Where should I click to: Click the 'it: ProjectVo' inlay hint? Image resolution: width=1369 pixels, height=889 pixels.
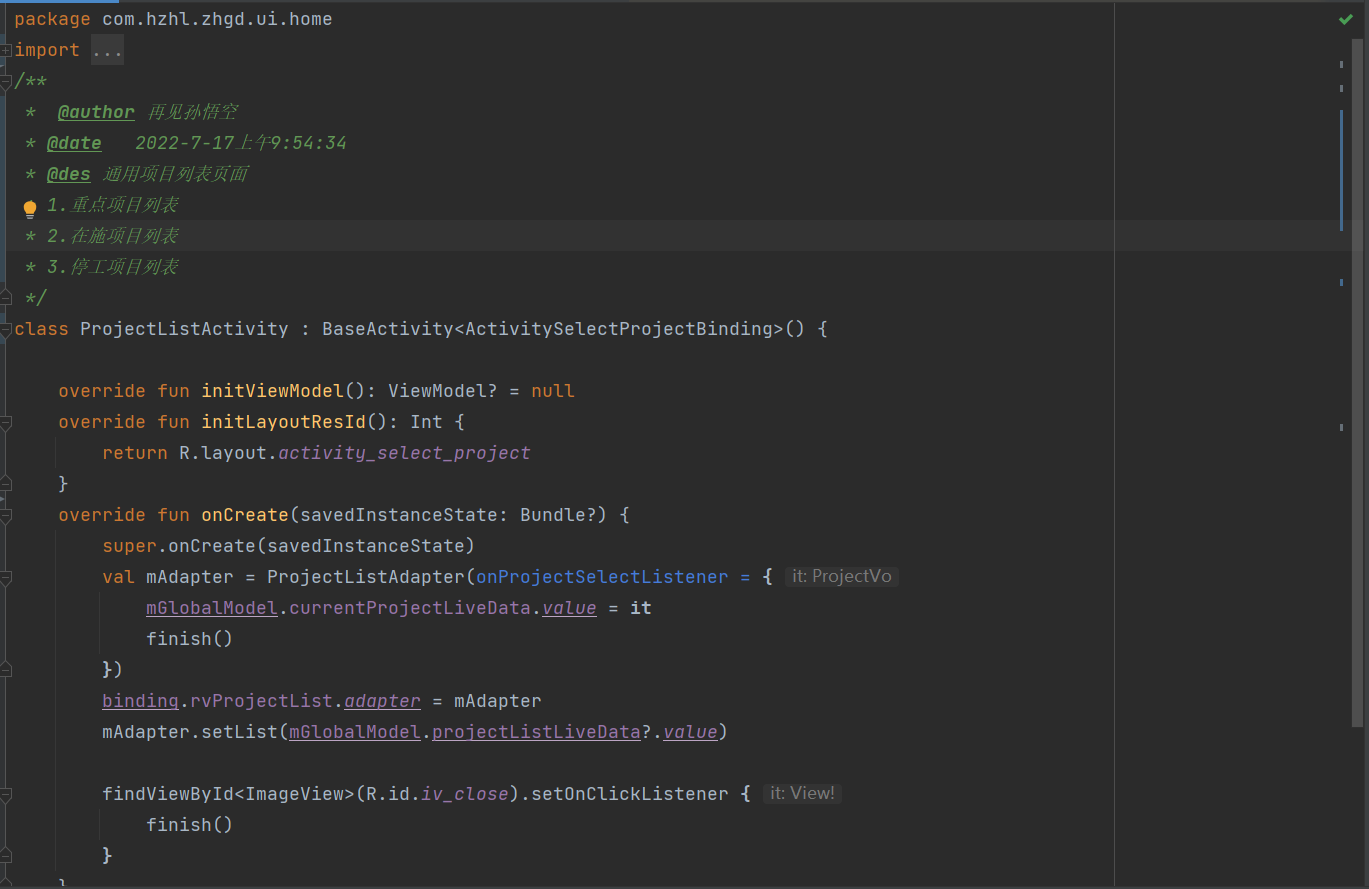(x=841, y=577)
